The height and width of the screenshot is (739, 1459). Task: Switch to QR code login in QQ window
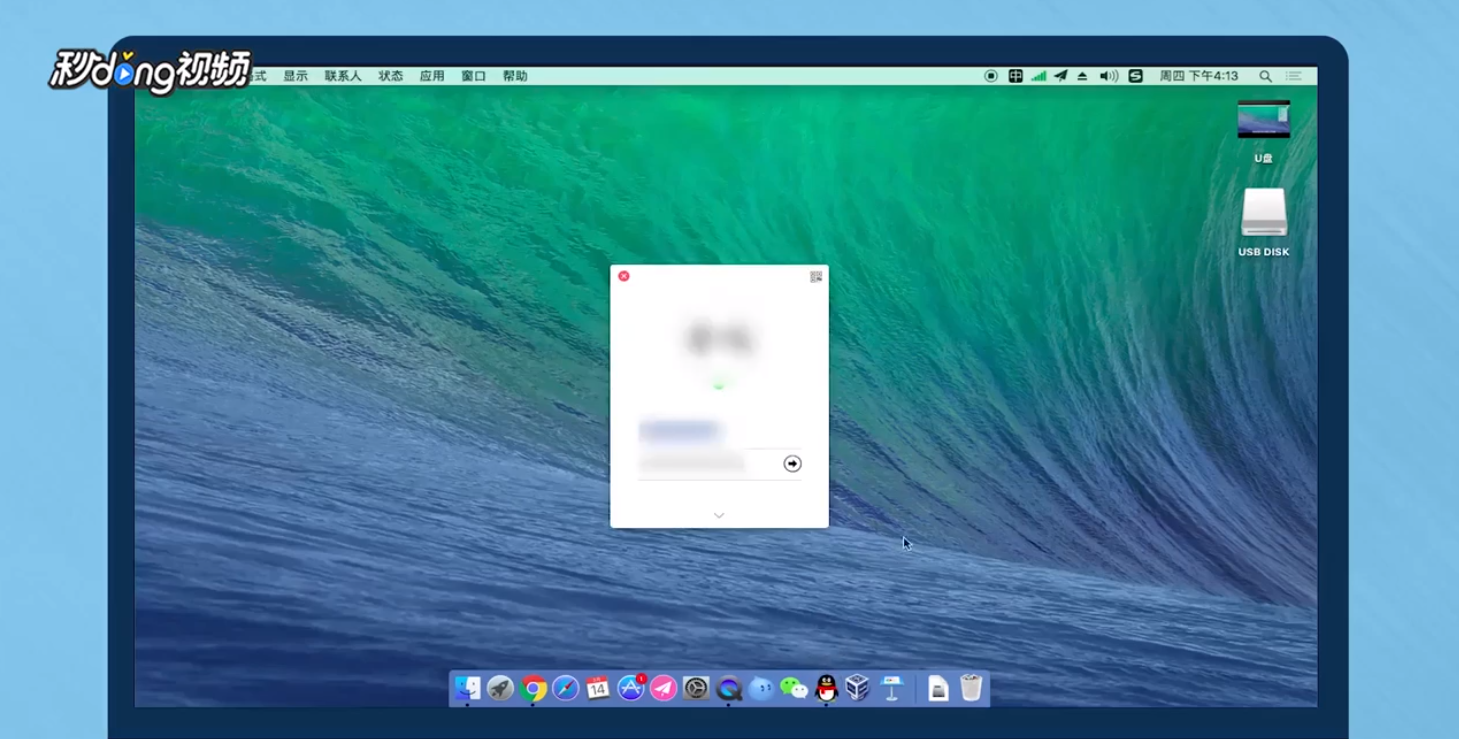pyautogui.click(x=816, y=277)
